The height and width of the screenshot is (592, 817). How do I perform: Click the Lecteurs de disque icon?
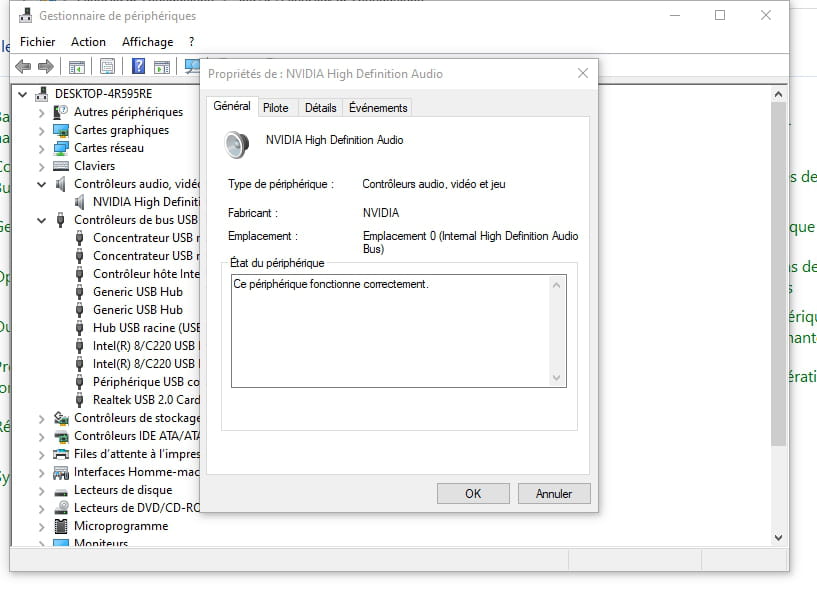pyautogui.click(x=61, y=491)
